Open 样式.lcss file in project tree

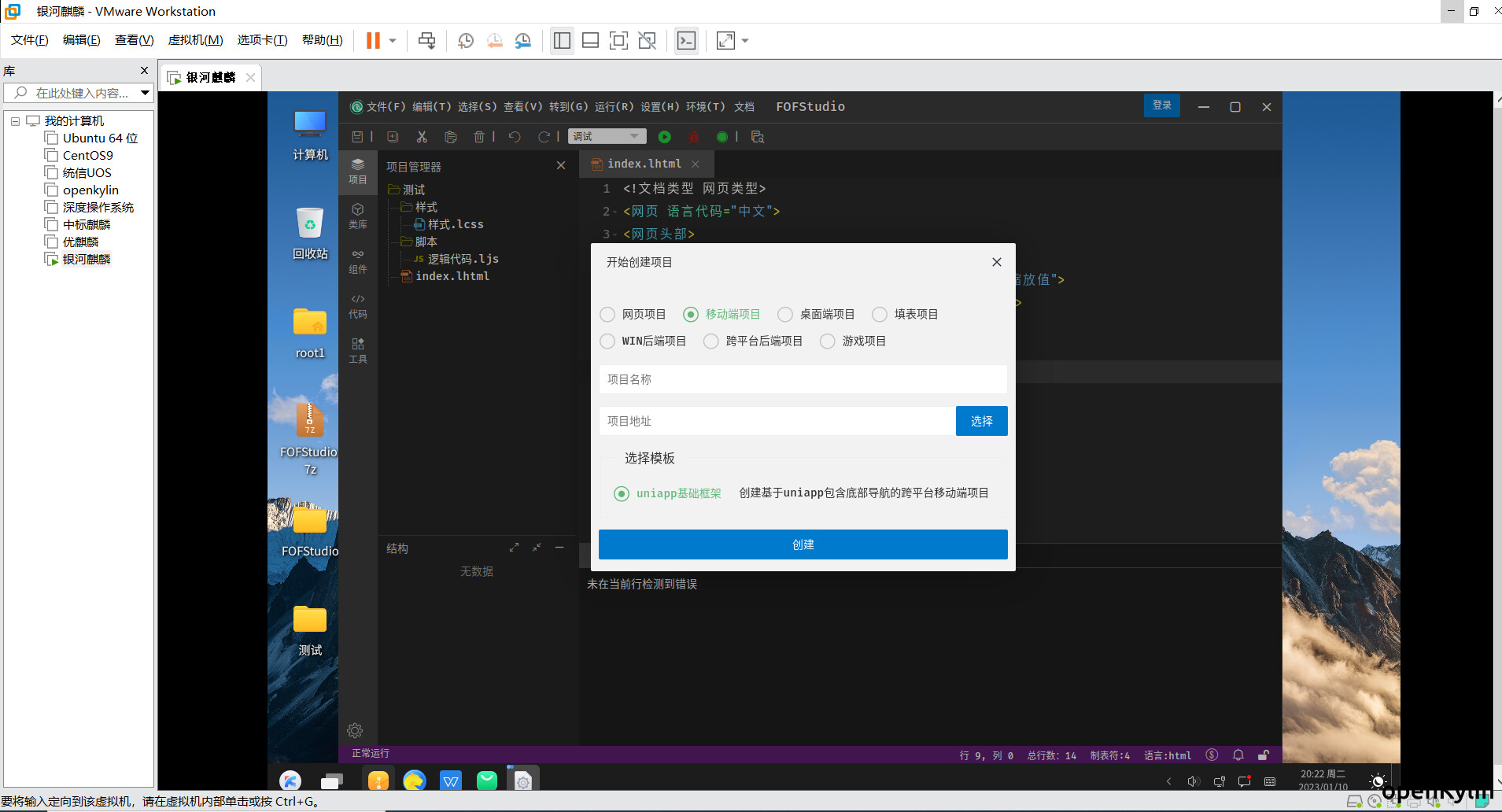455,224
